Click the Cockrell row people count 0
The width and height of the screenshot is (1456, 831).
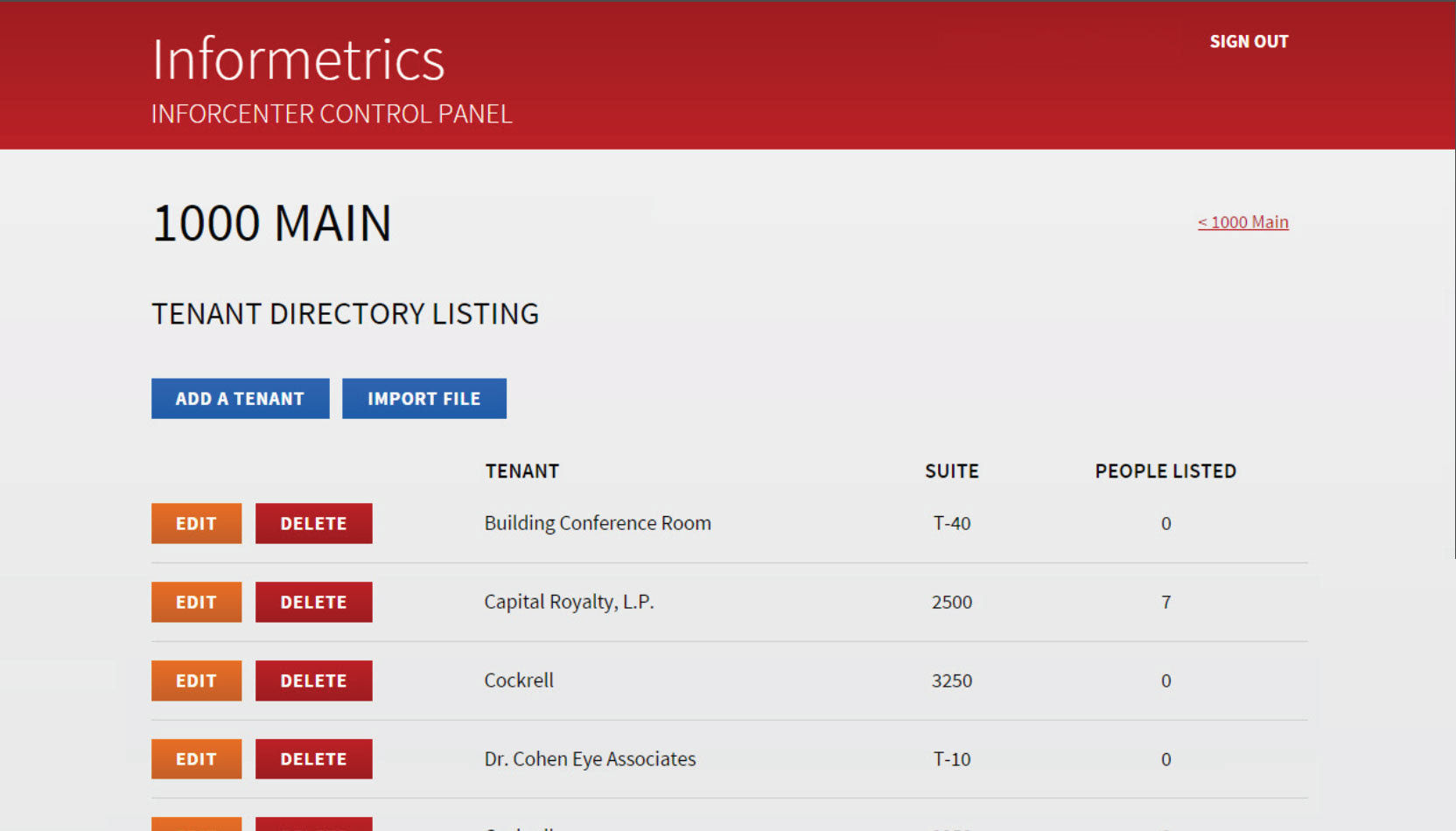(1165, 681)
